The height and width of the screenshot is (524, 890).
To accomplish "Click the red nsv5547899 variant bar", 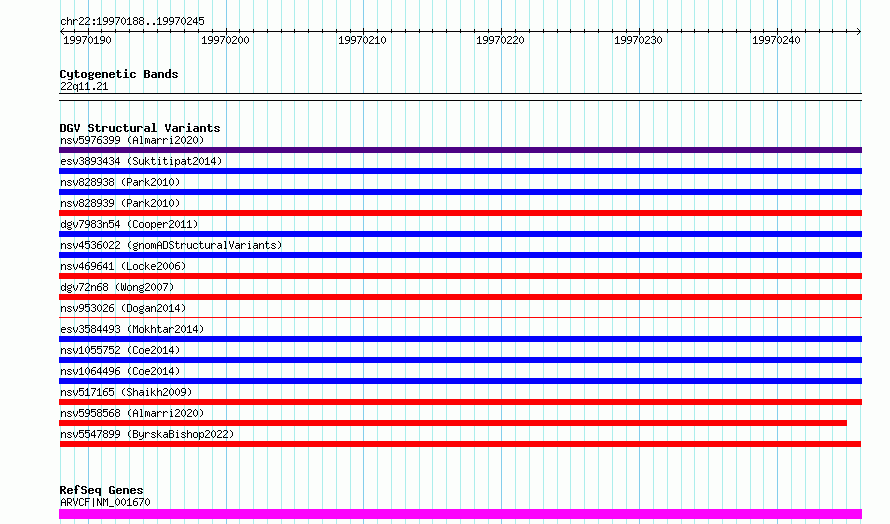I will tap(460, 444).
